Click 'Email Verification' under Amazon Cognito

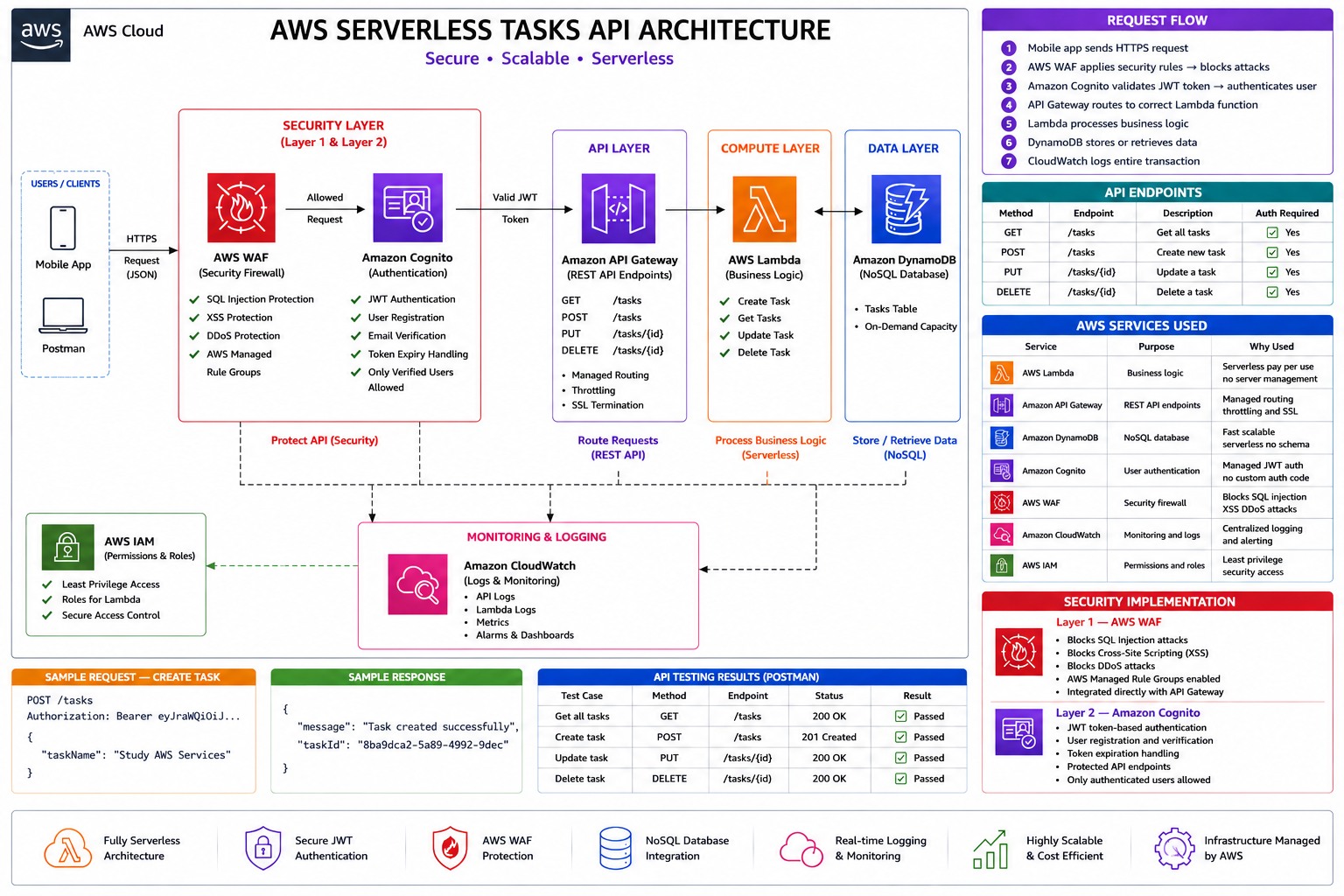tap(407, 336)
